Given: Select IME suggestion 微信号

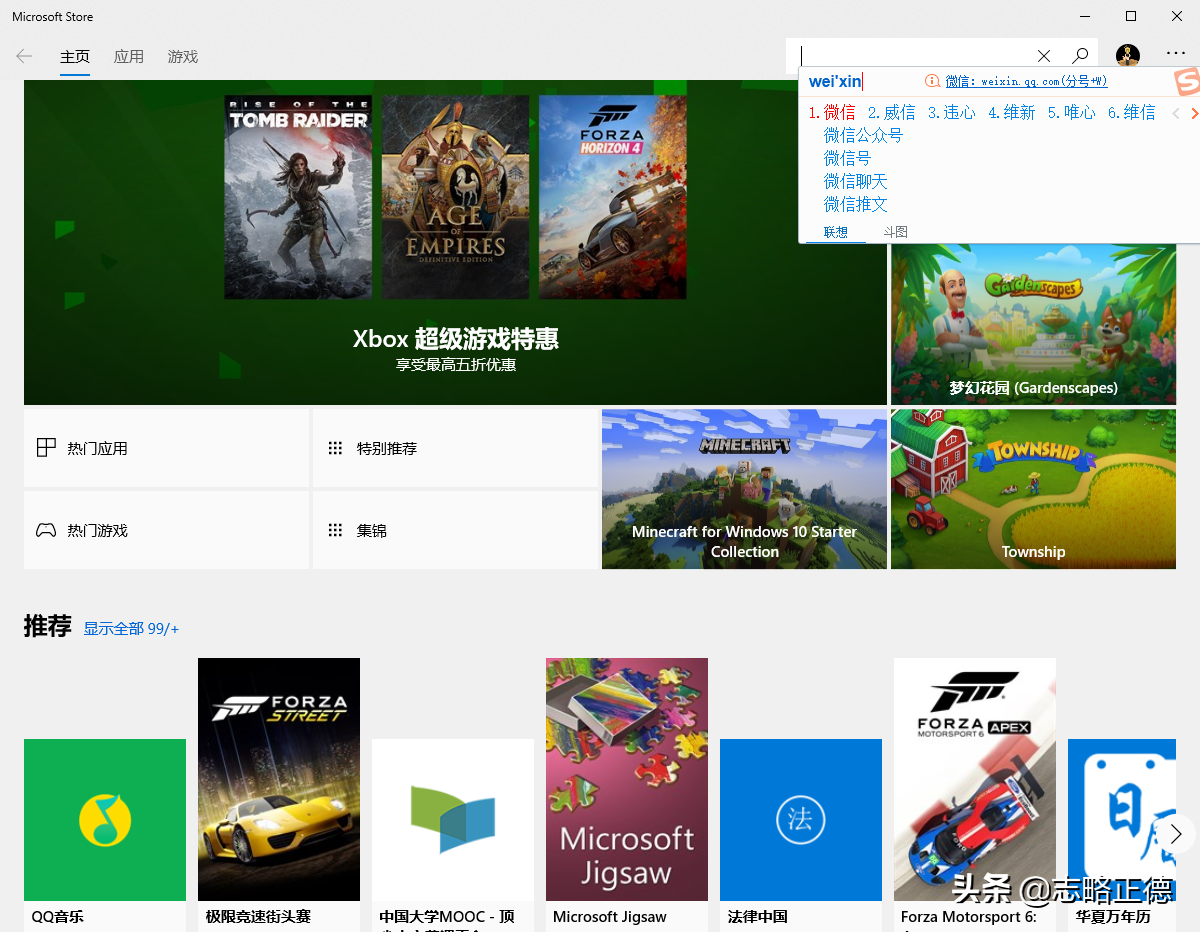Looking at the screenshot, I should 848,158.
